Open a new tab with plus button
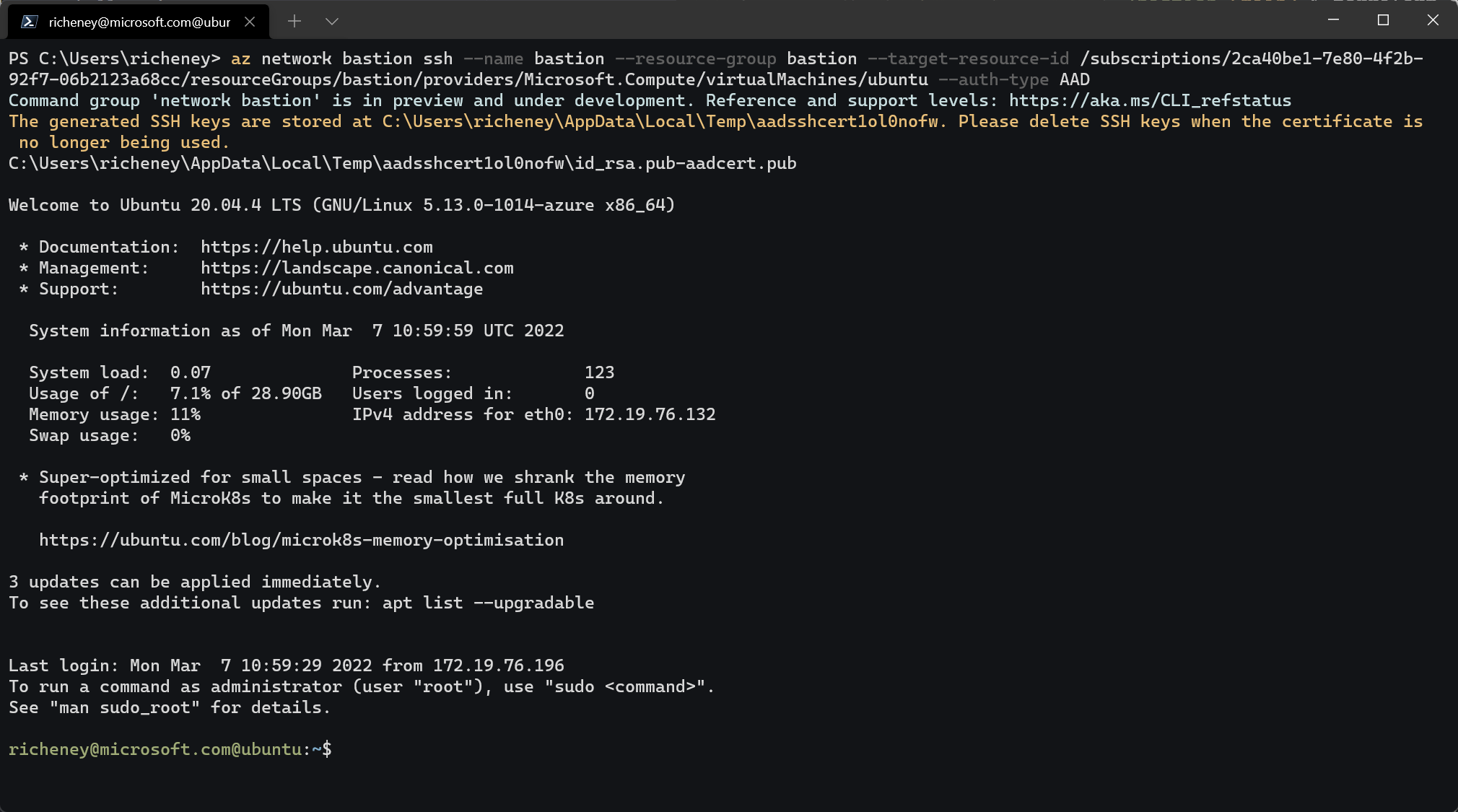This screenshot has height=812, width=1458. [294, 22]
